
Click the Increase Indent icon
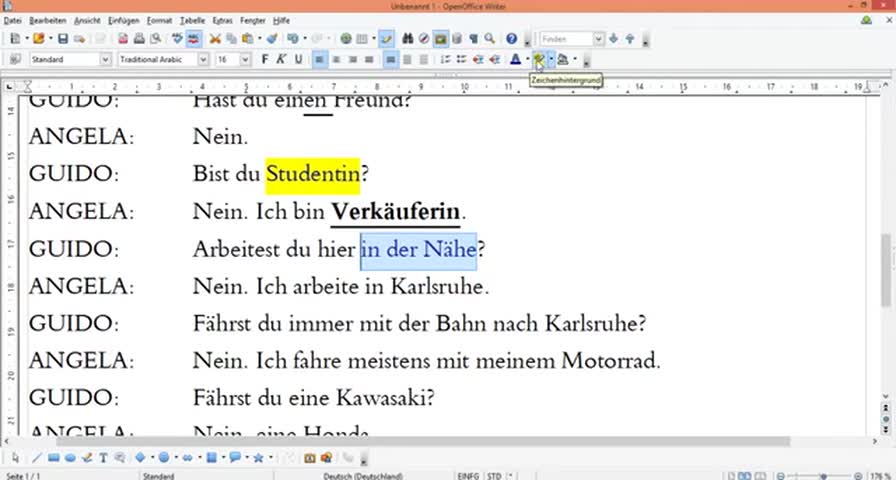pos(495,59)
